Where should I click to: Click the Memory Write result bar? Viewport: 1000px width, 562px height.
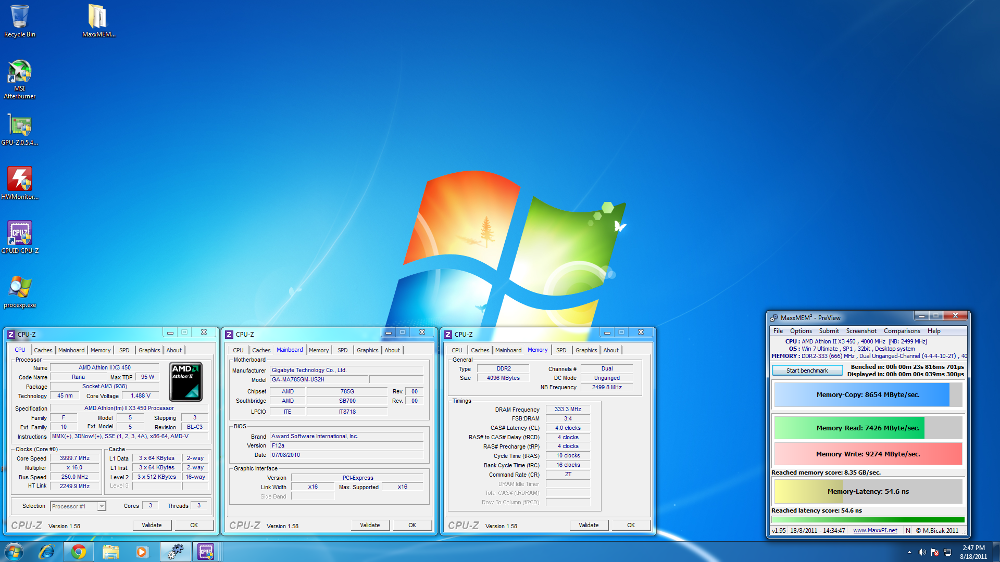(x=868, y=454)
